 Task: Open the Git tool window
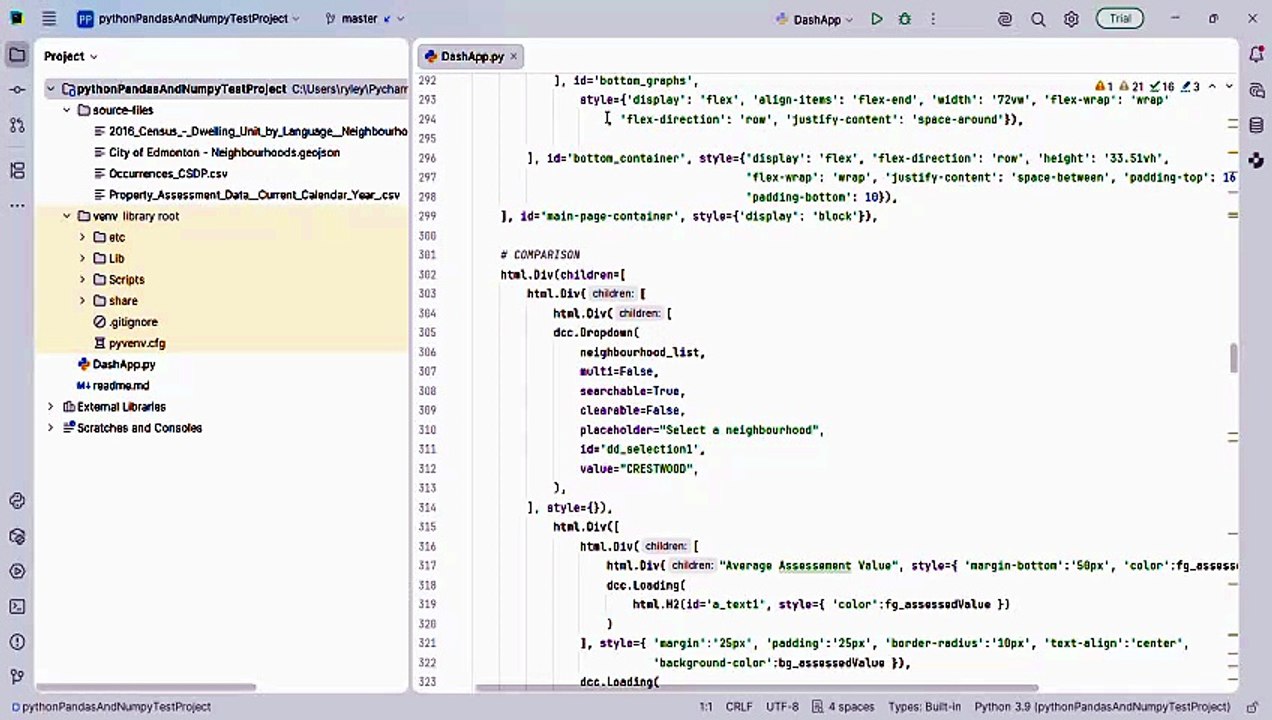tap(17, 676)
